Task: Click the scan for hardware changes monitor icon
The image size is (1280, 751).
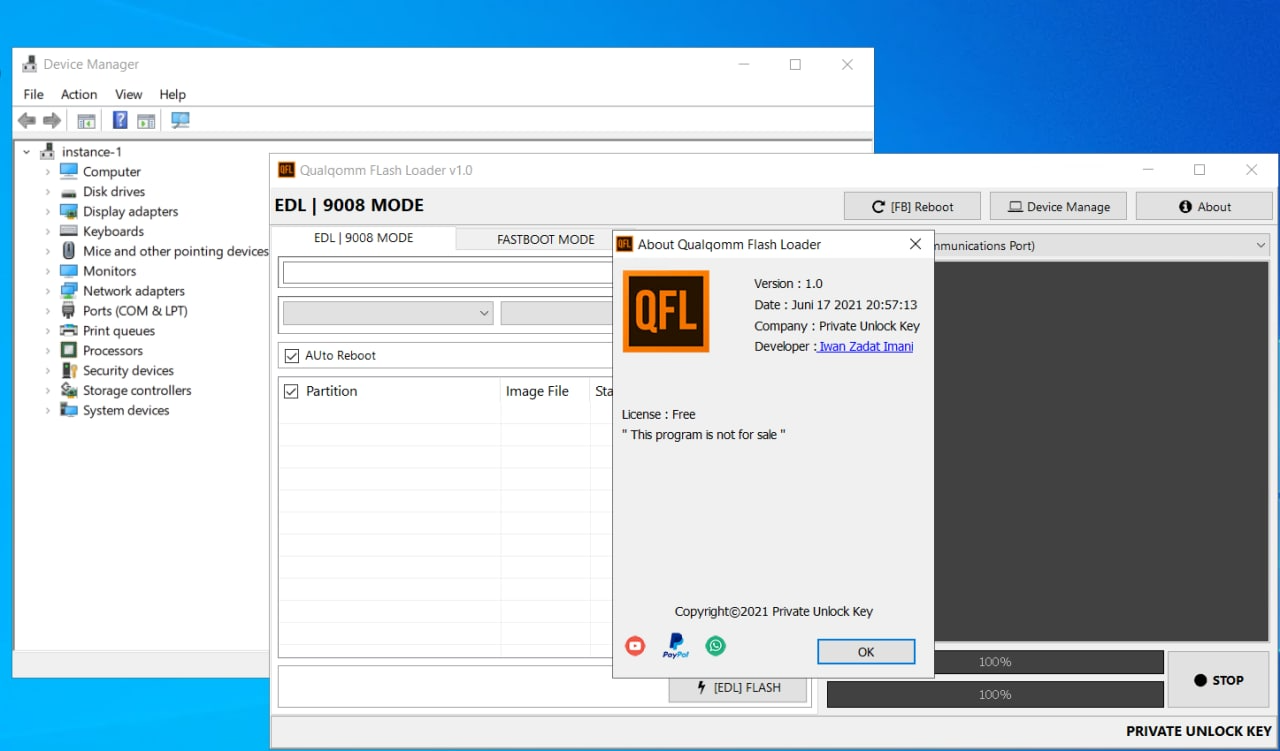Action: point(180,121)
